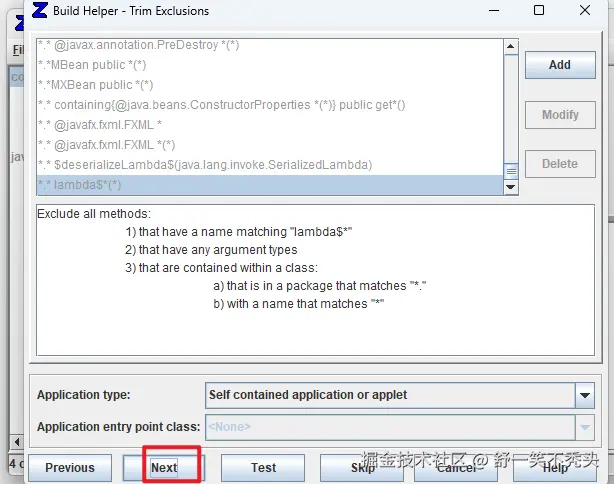Select the @javafx.fxml.FXML *(*) row
The height and width of the screenshot is (484, 614).
[x=270, y=145]
